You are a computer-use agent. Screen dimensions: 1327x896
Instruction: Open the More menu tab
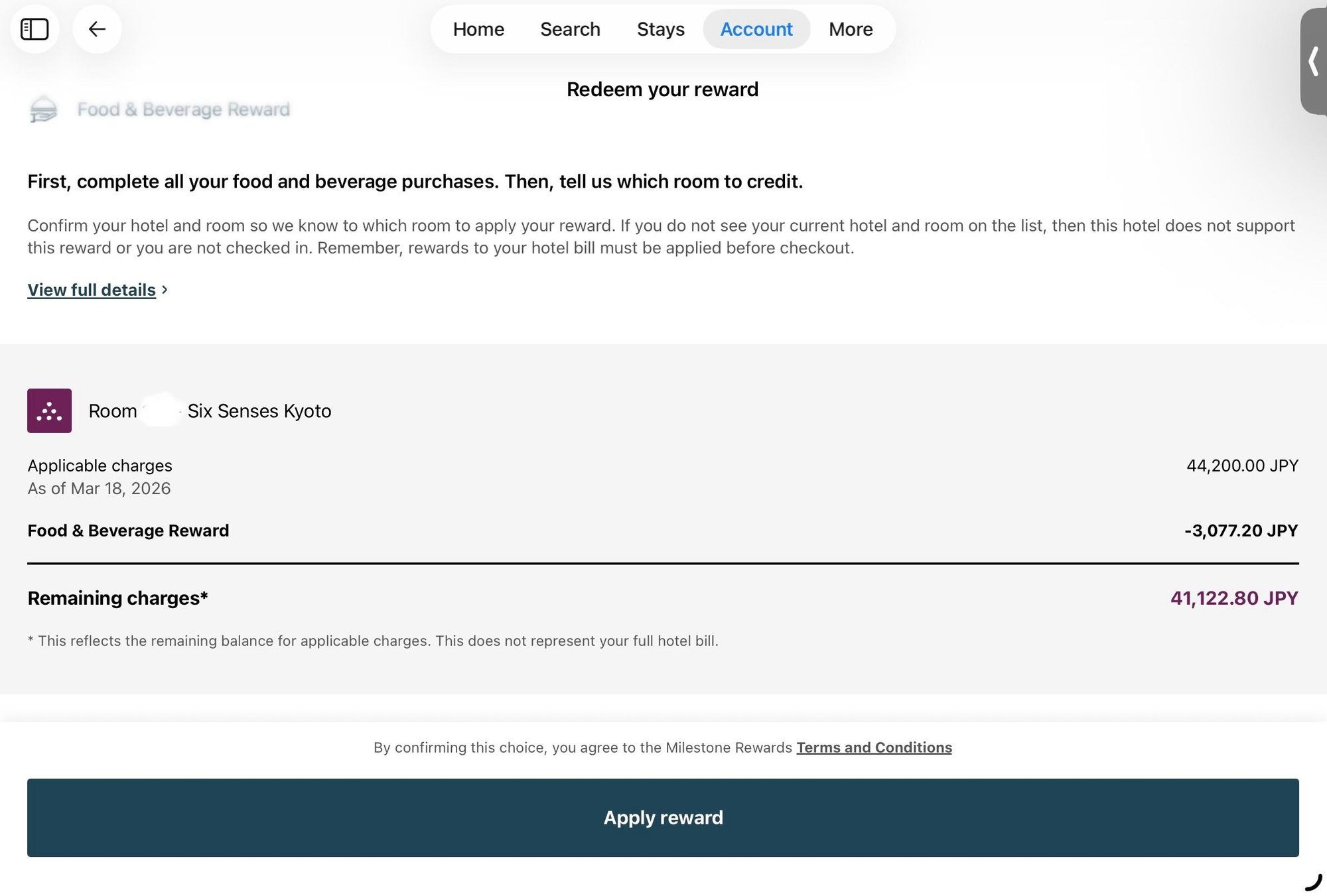click(851, 29)
